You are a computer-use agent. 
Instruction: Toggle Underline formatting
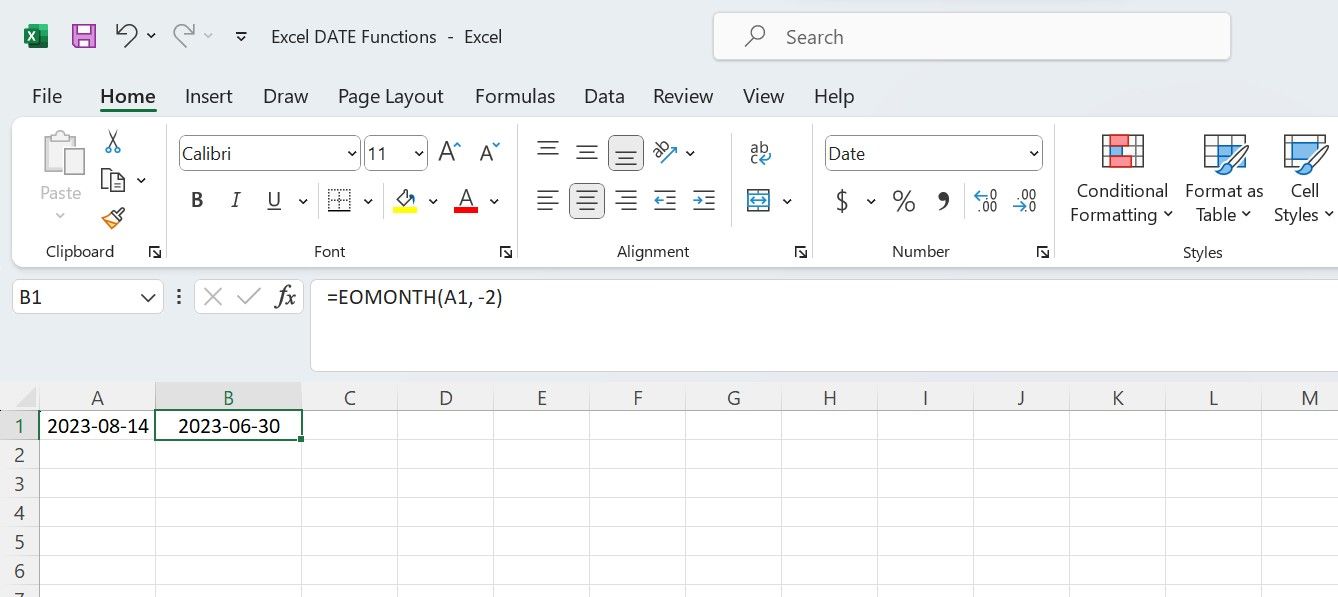point(273,200)
